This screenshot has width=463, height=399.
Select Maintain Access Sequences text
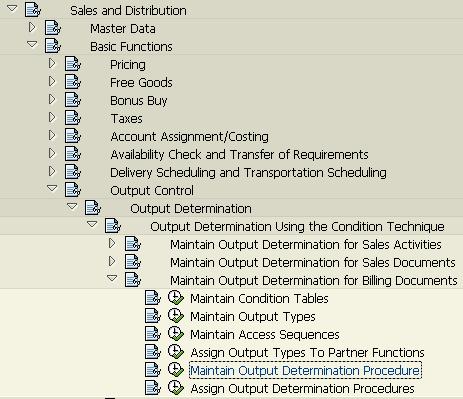[x=265, y=335]
